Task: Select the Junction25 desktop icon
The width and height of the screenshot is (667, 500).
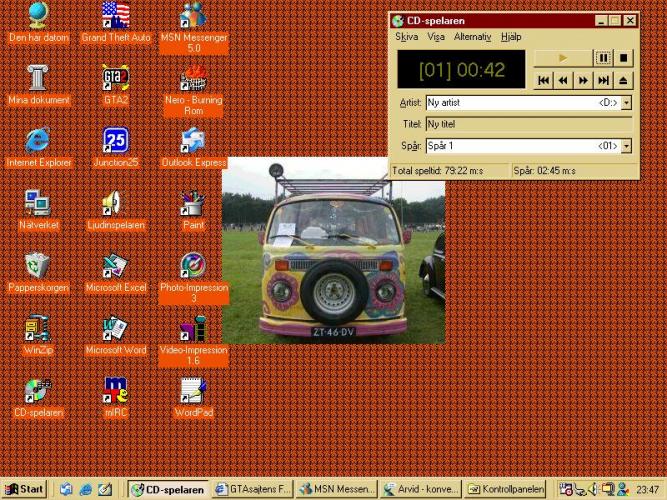Action: [115, 141]
